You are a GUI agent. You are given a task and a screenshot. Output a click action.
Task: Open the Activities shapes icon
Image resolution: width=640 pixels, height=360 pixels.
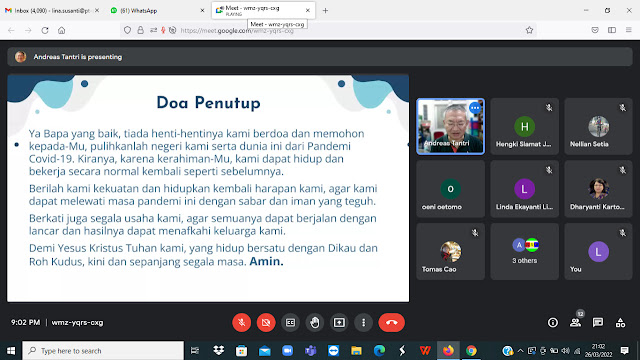coord(620,322)
